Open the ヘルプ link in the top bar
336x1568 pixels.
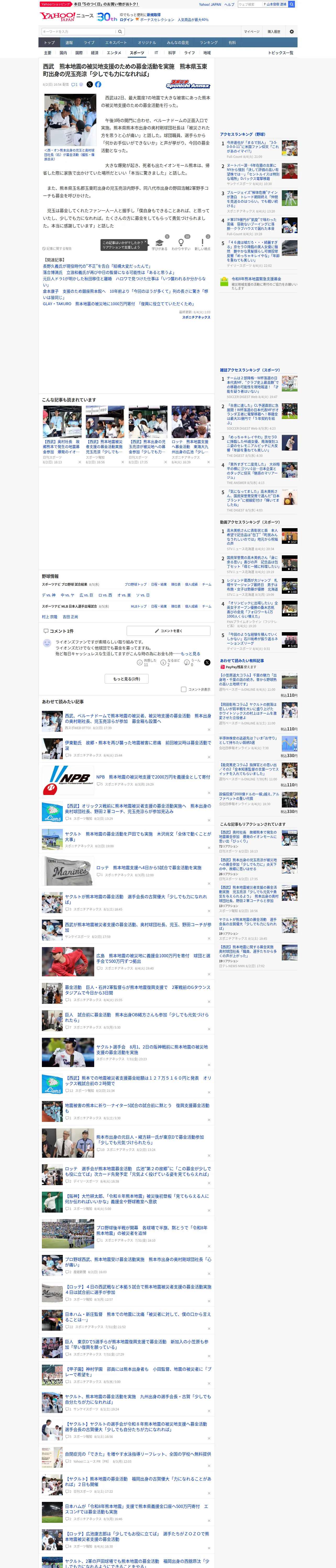pos(229,4)
